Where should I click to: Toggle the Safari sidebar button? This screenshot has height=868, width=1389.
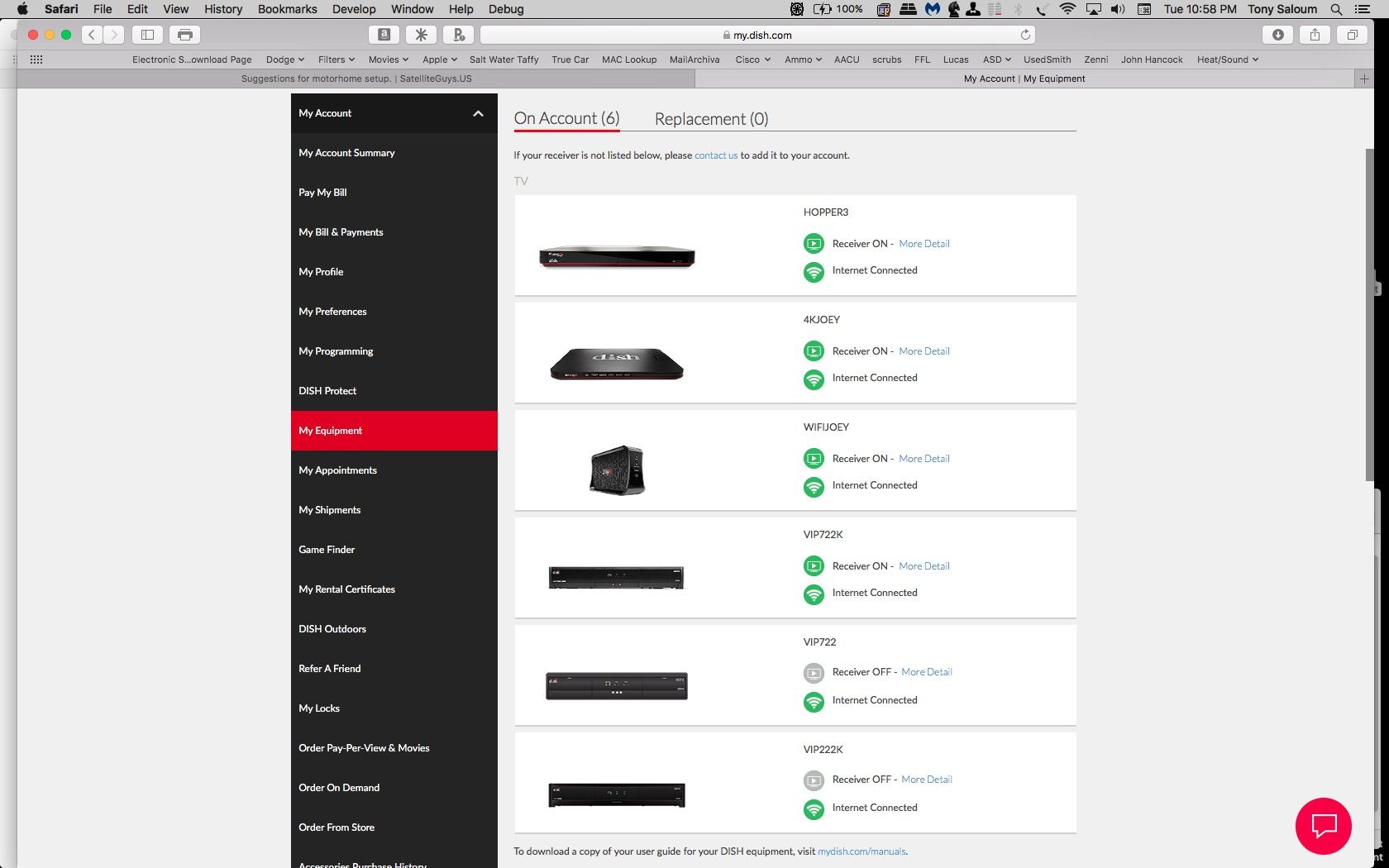click(x=147, y=35)
